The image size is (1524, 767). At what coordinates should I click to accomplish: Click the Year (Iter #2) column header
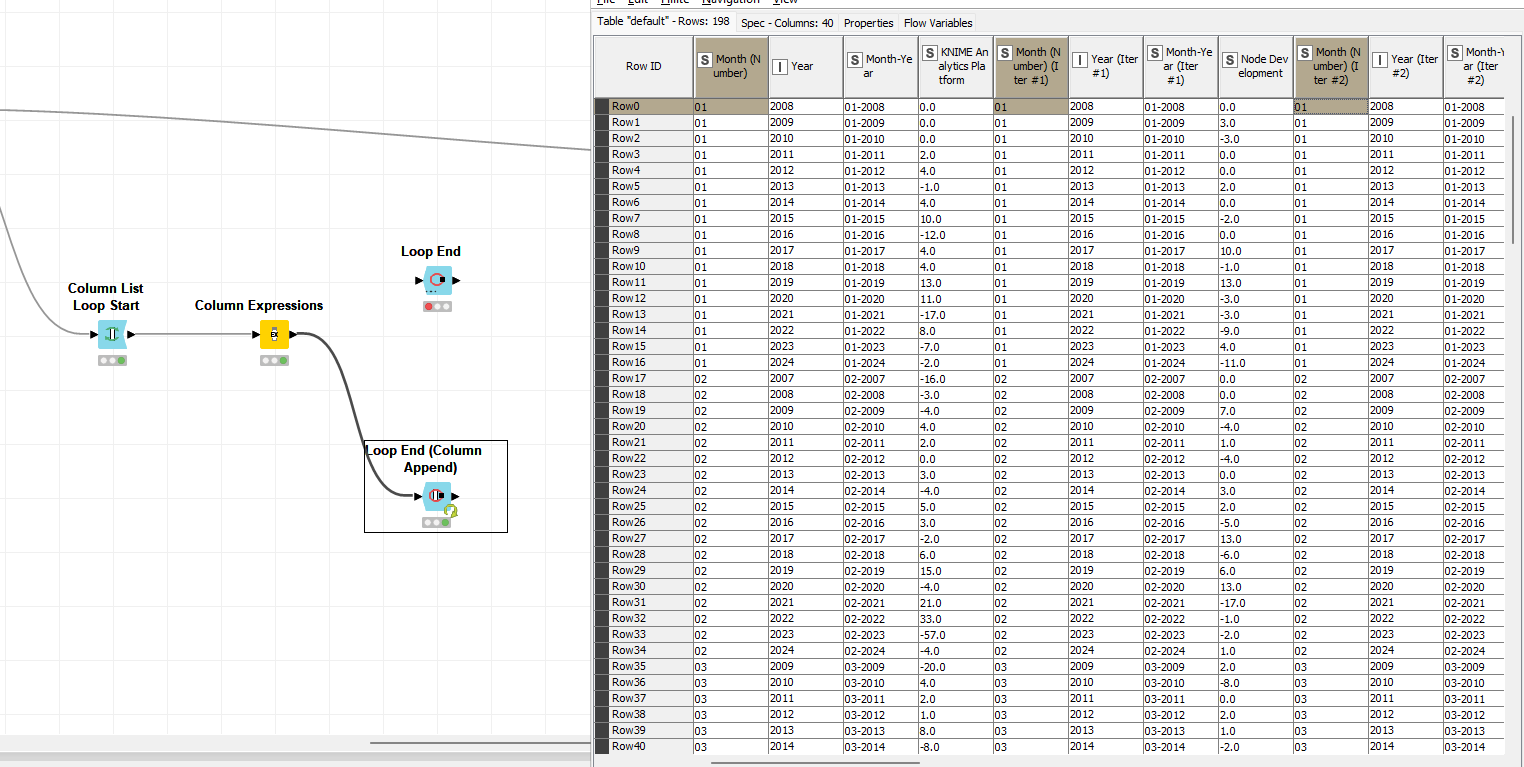[x=1406, y=66]
